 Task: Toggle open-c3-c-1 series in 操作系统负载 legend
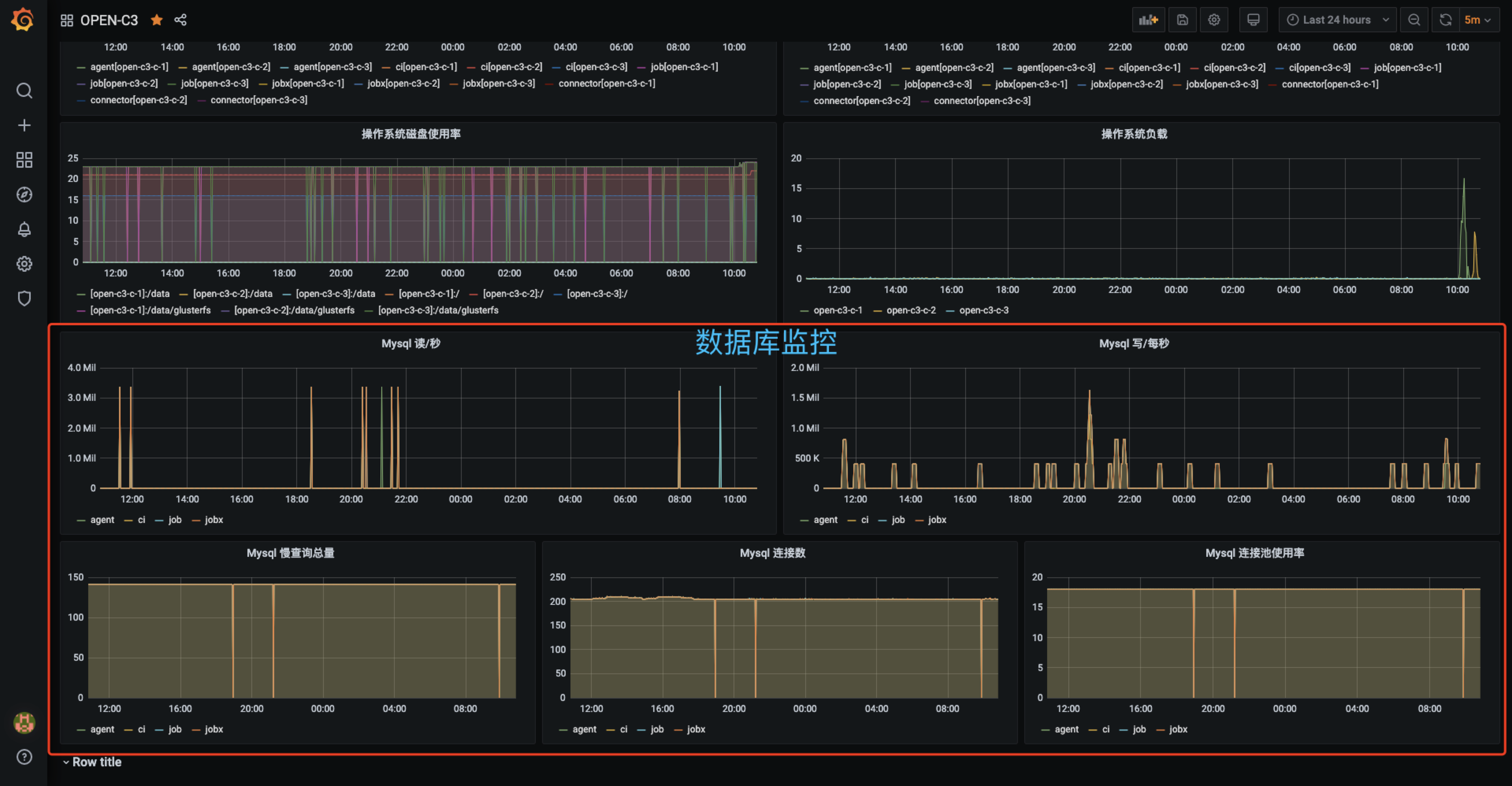pos(838,310)
